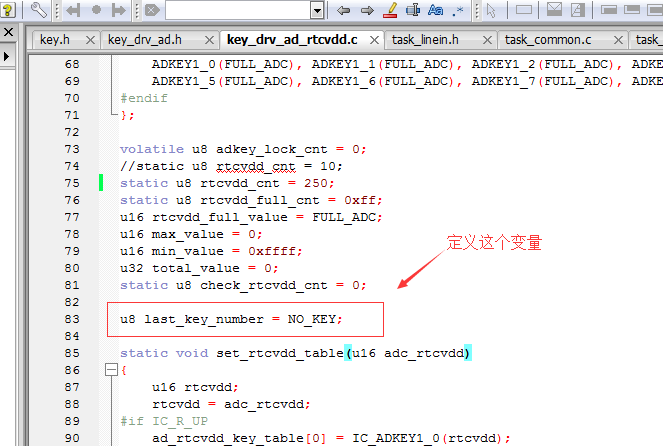Click the yellow help question mark icon
This screenshot has height=446, width=663.
8,9
